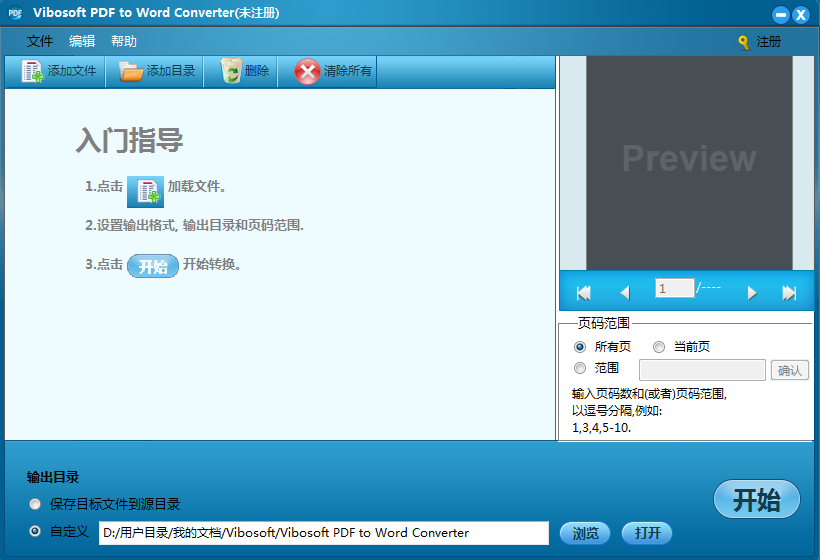Go to previous page in preview
Screen dimensions: 820x560
[624, 293]
